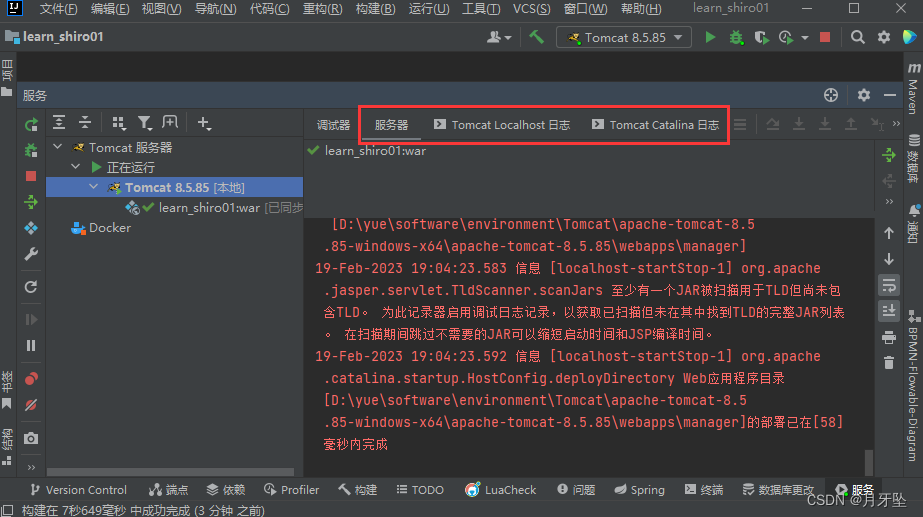
Task: Expand all services in the tree toolbar
Action: click(x=59, y=122)
